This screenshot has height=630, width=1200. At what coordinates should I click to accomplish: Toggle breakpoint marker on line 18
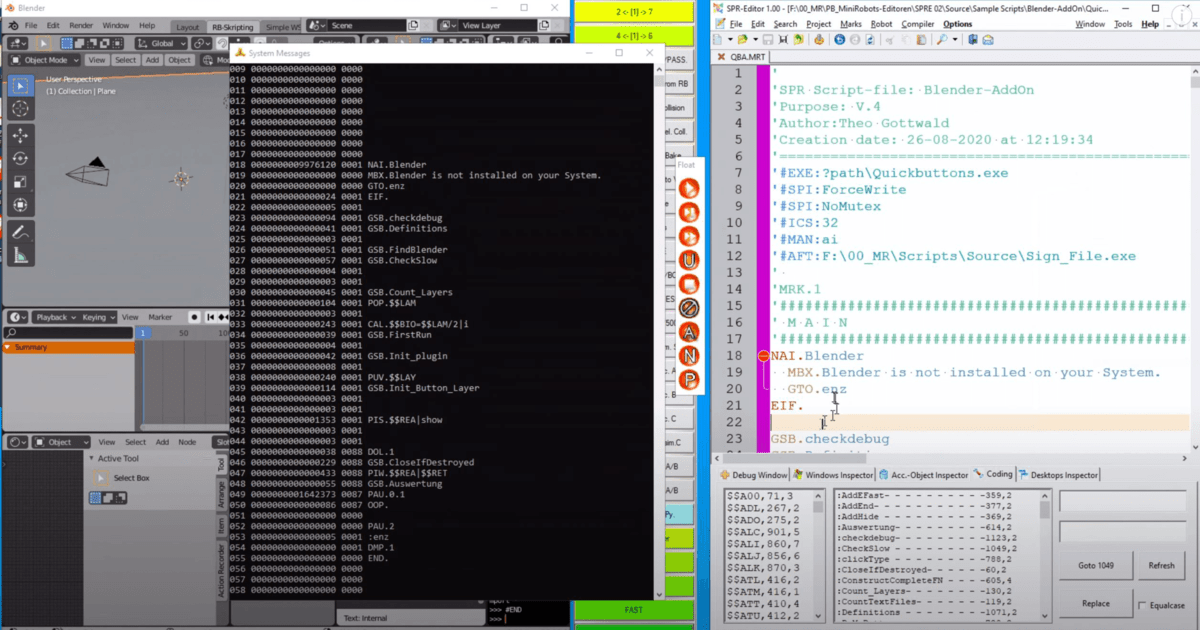(764, 356)
